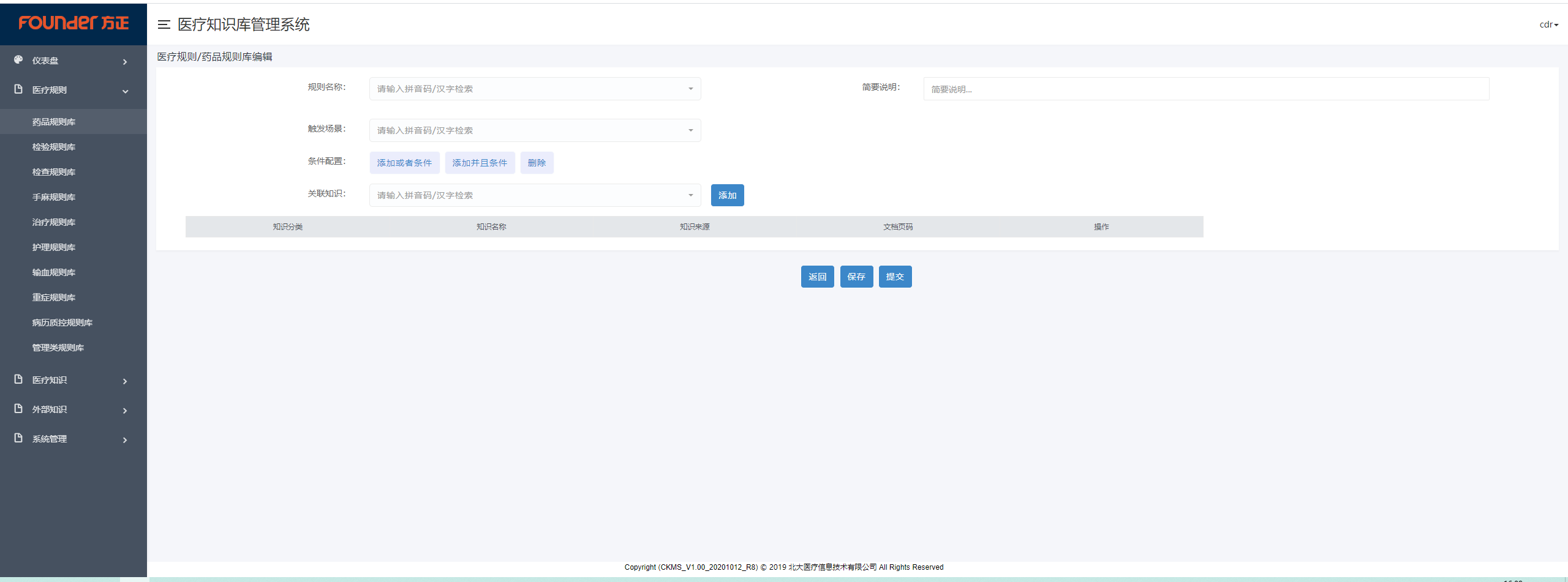Click the 规则名称 label

[326, 87]
